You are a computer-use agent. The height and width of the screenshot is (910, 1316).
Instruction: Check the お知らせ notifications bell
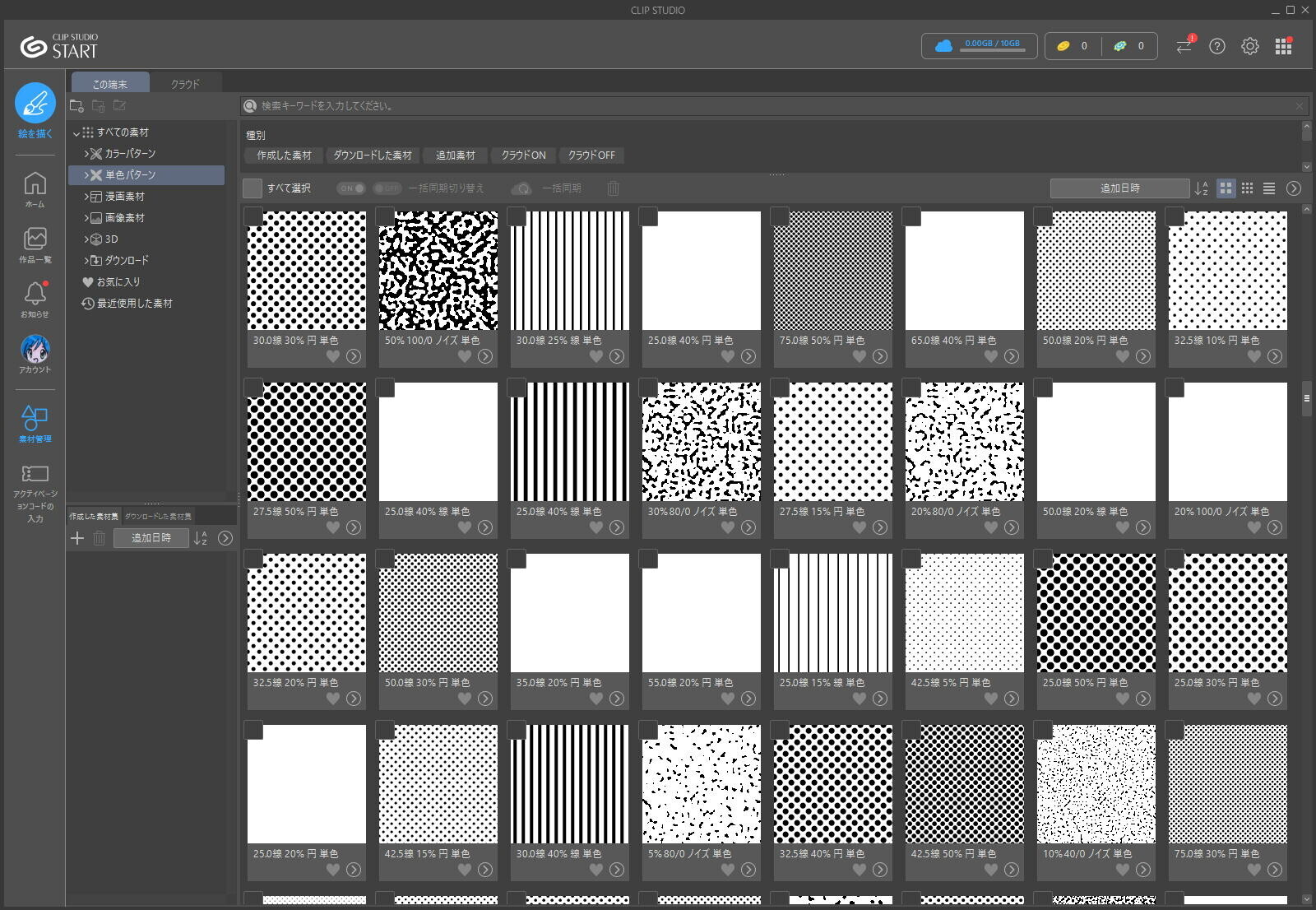pyautogui.click(x=35, y=299)
